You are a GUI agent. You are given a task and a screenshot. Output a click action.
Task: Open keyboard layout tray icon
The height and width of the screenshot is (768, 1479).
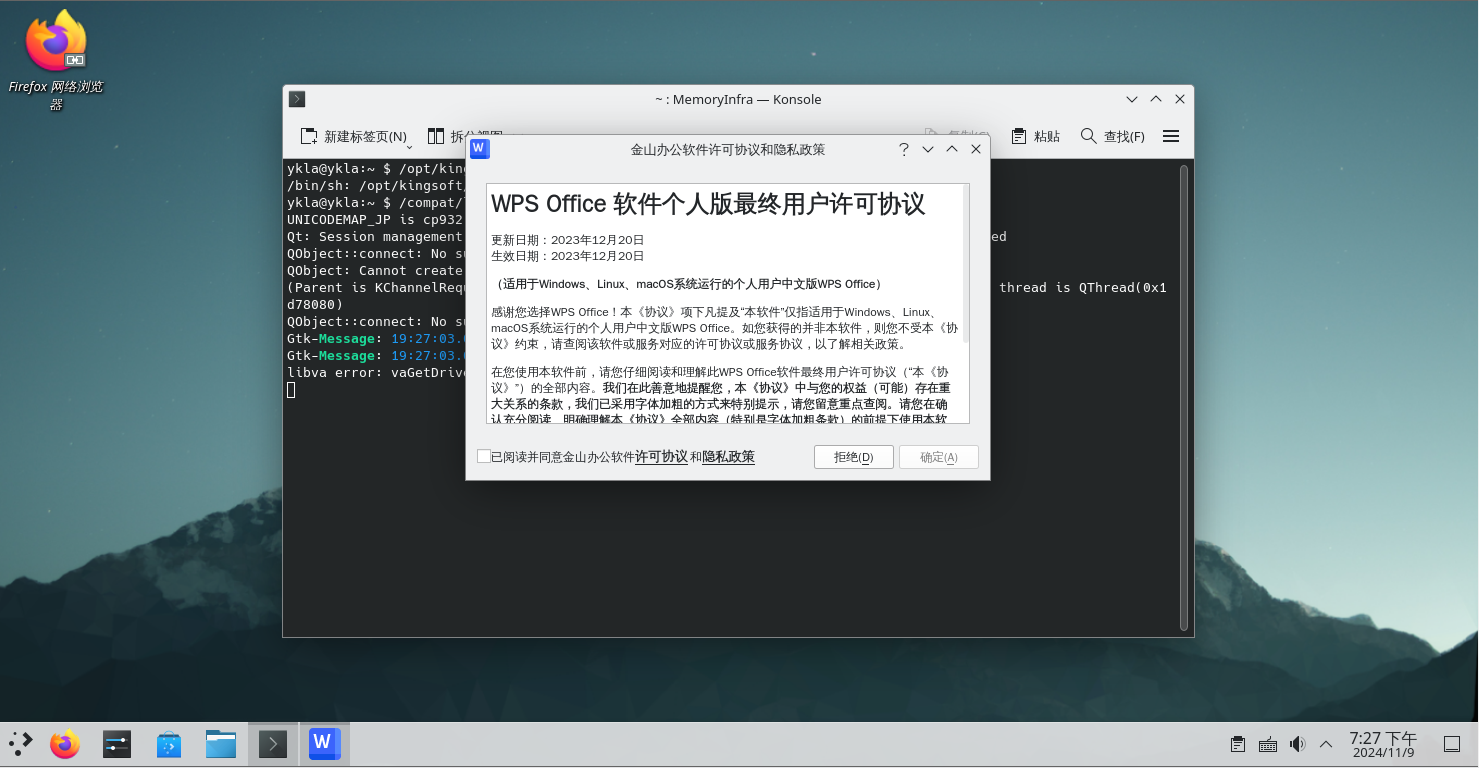click(1268, 744)
